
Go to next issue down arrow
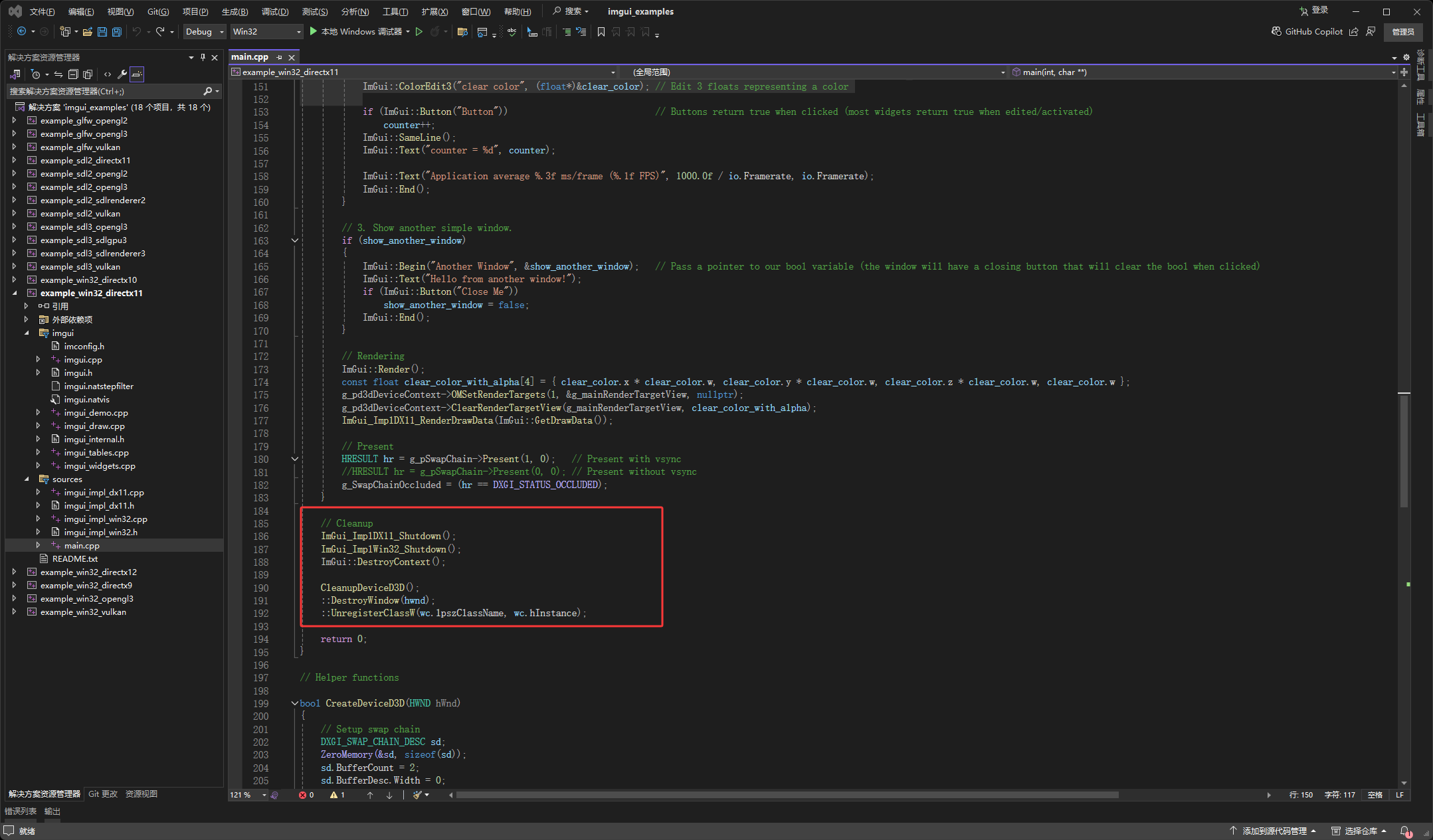click(x=389, y=795)
